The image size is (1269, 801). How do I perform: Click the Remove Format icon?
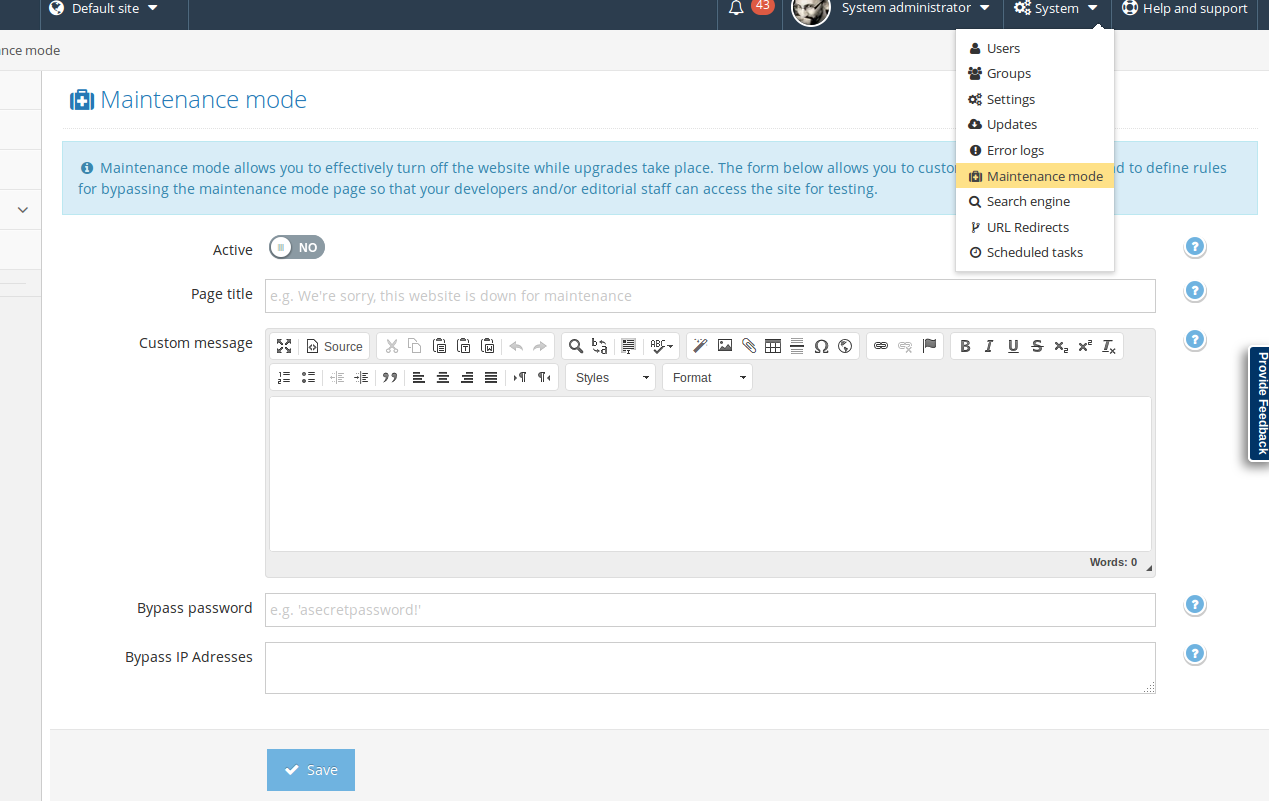click(x=1109, y=346)
